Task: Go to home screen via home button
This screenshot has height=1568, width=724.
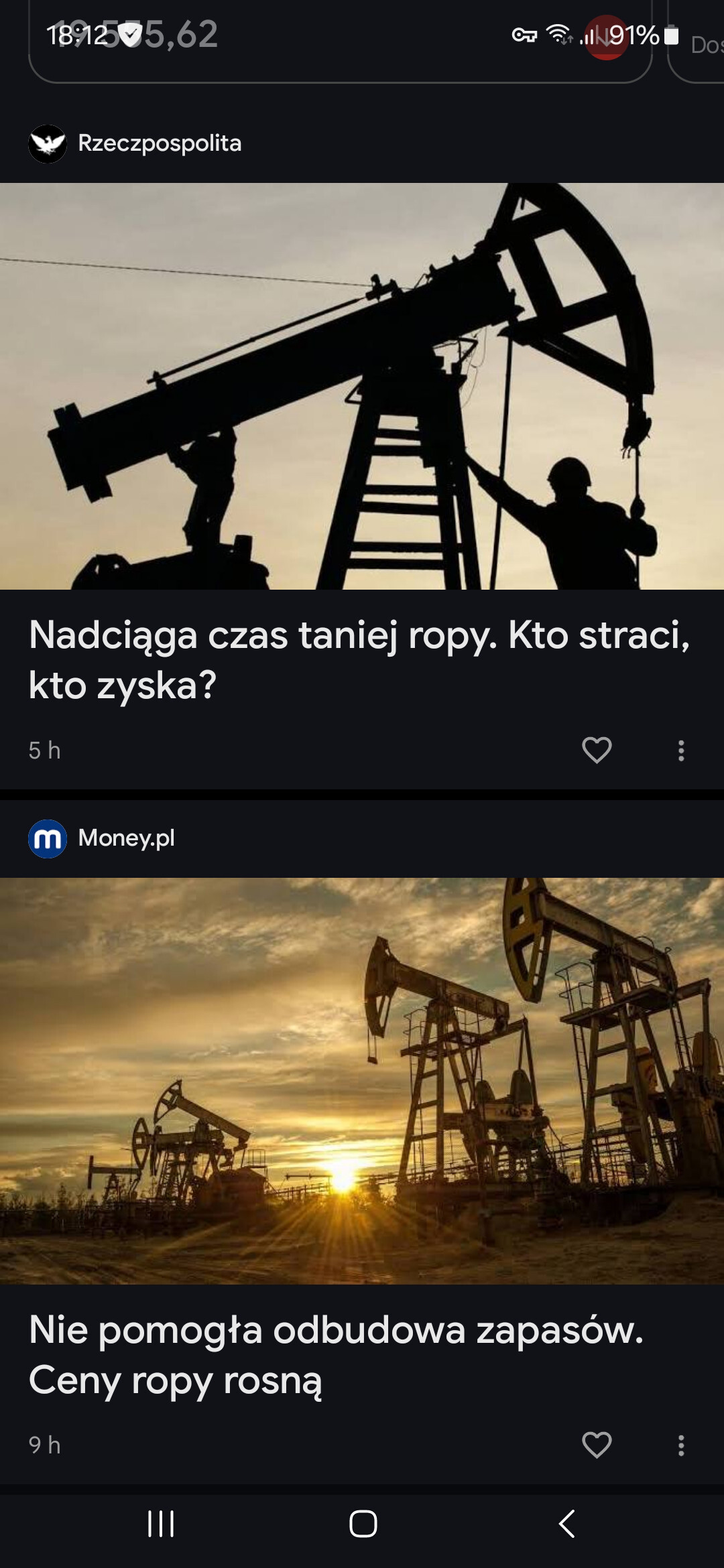Action: [x=363, y=1524]
